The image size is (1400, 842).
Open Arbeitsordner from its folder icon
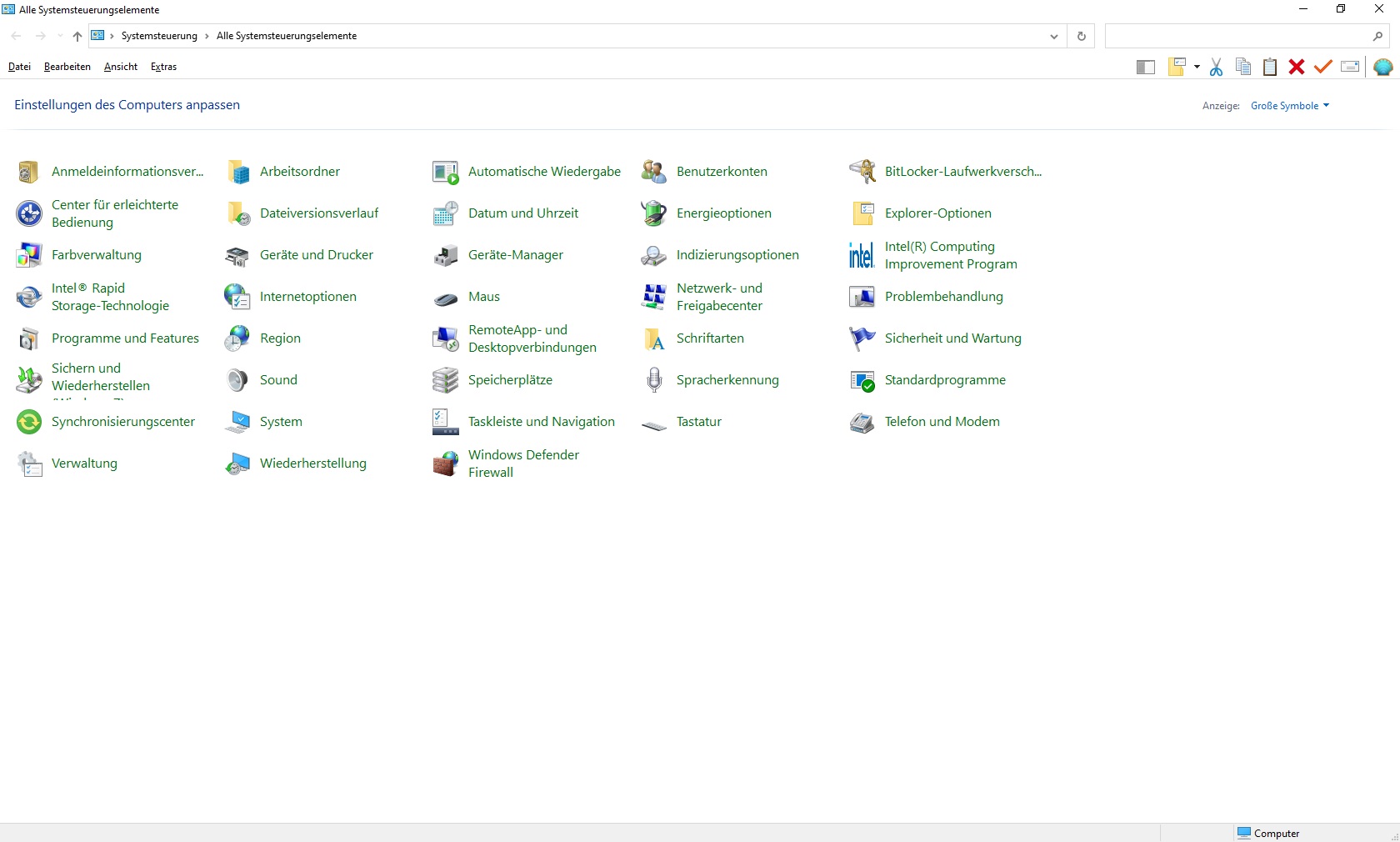click(237, 172)
